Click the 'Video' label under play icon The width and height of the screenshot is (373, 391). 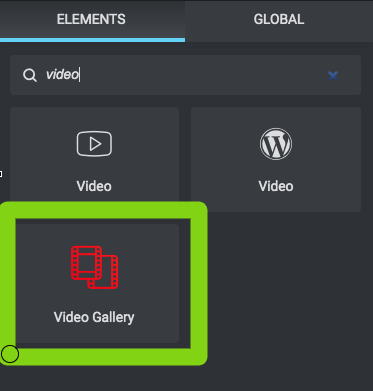pos(94,186)
